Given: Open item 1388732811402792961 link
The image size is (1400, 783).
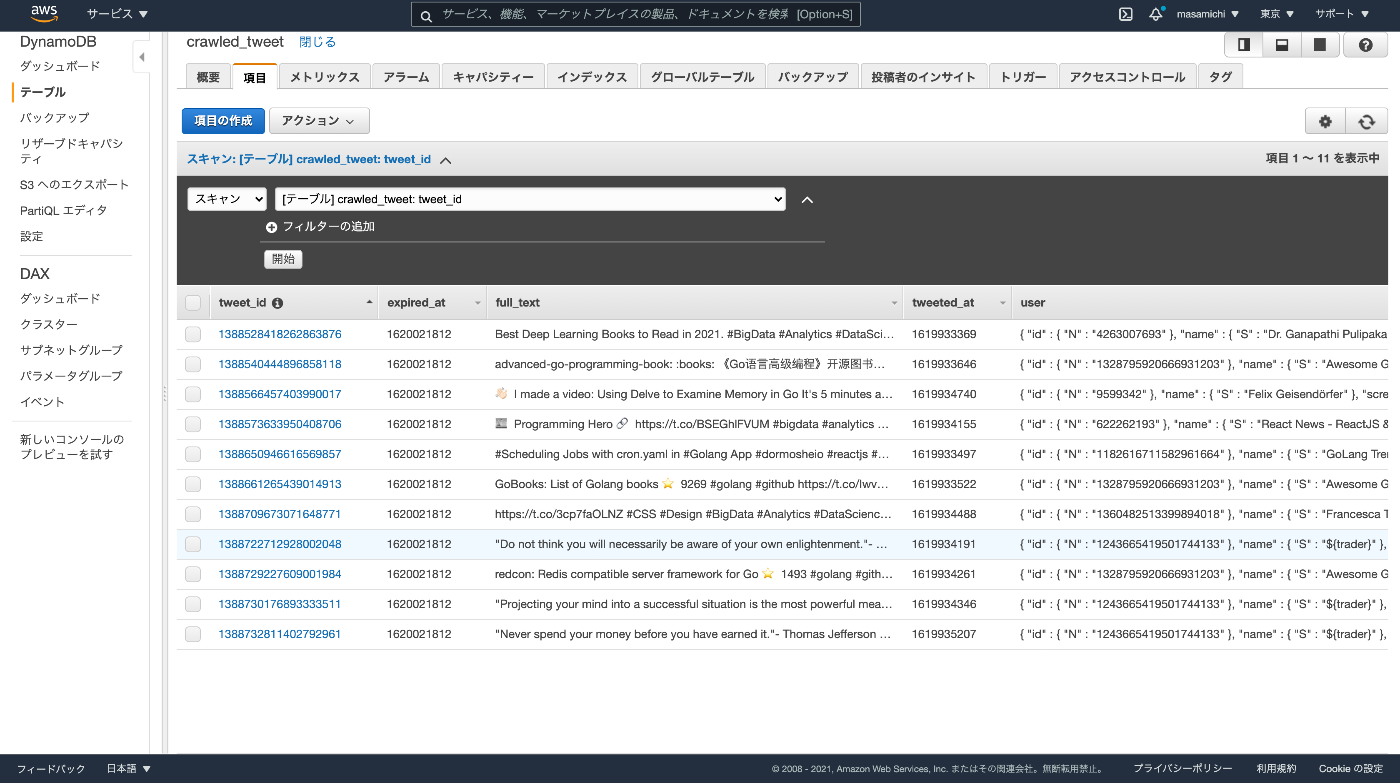Looking at the screenshot, I should pos(280,634).
